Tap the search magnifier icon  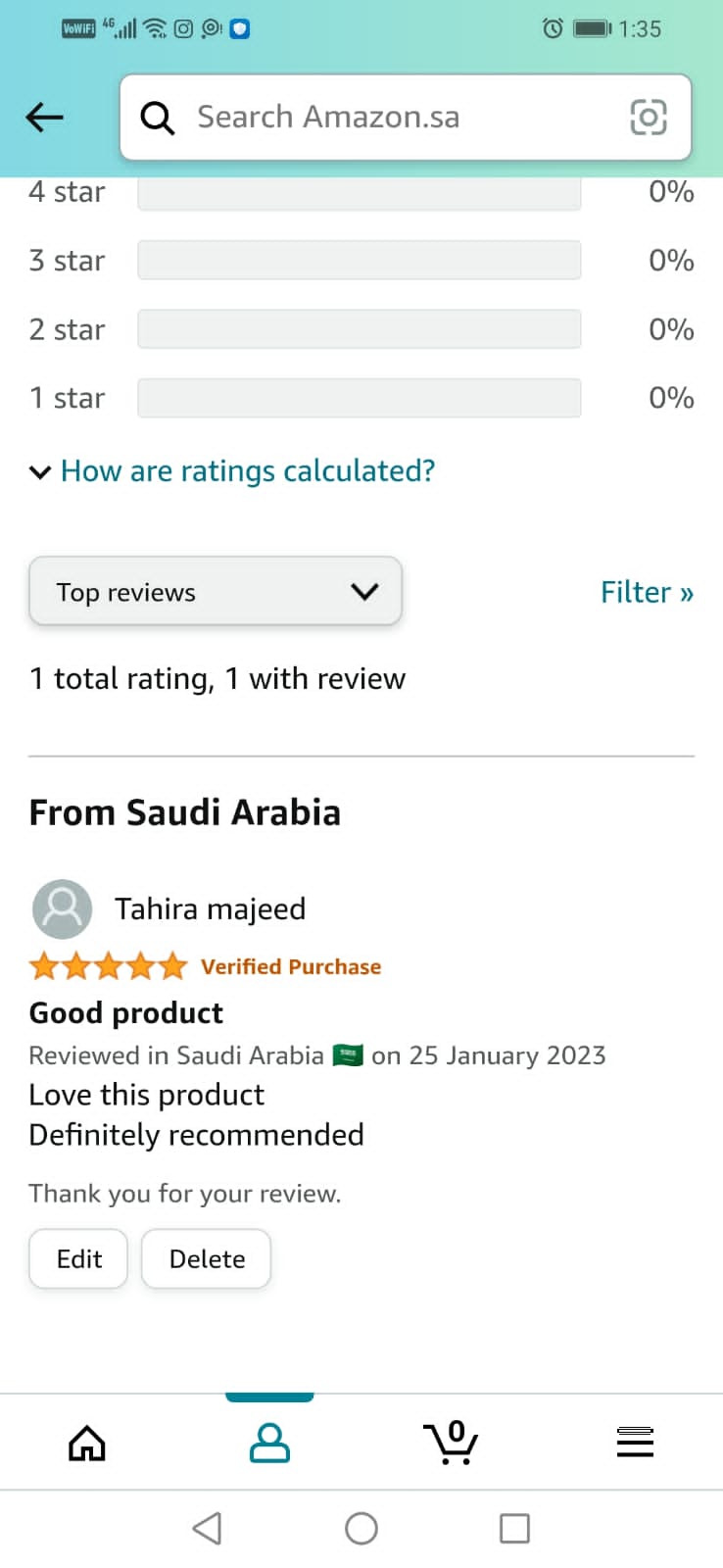pyautogui.click(x=157, y=118)
